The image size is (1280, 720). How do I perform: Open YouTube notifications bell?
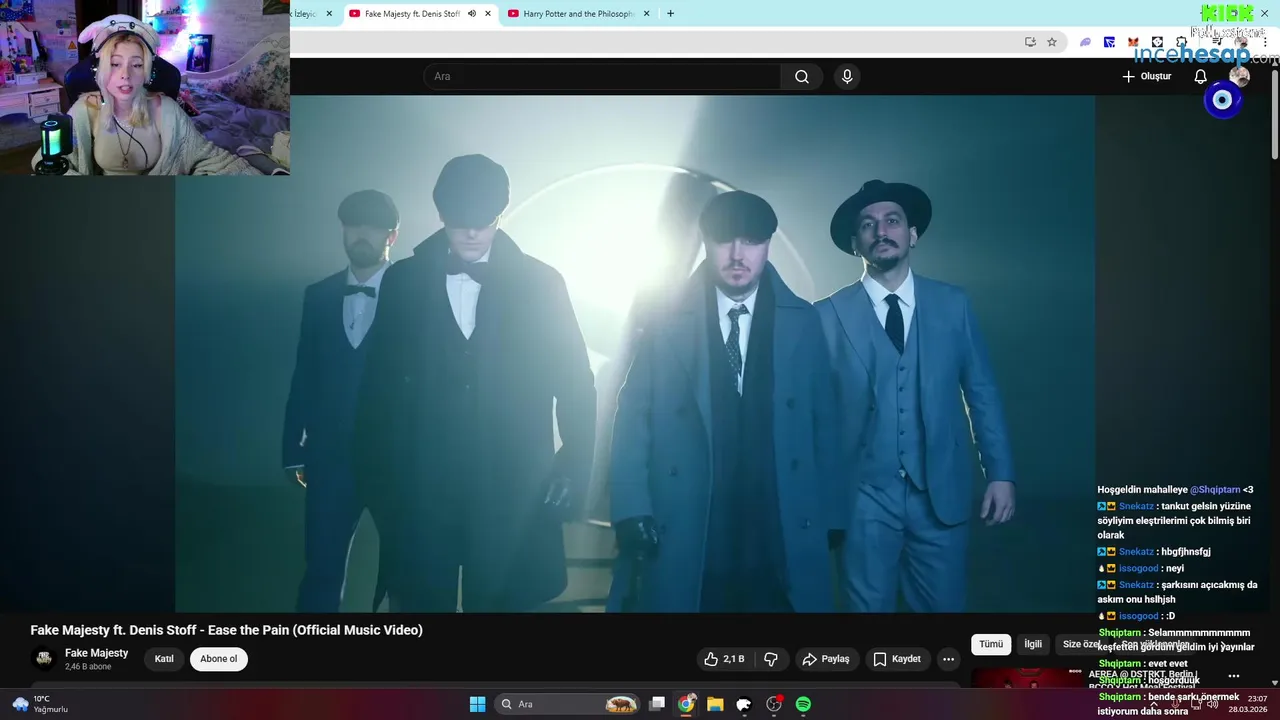pos(1201,77)
